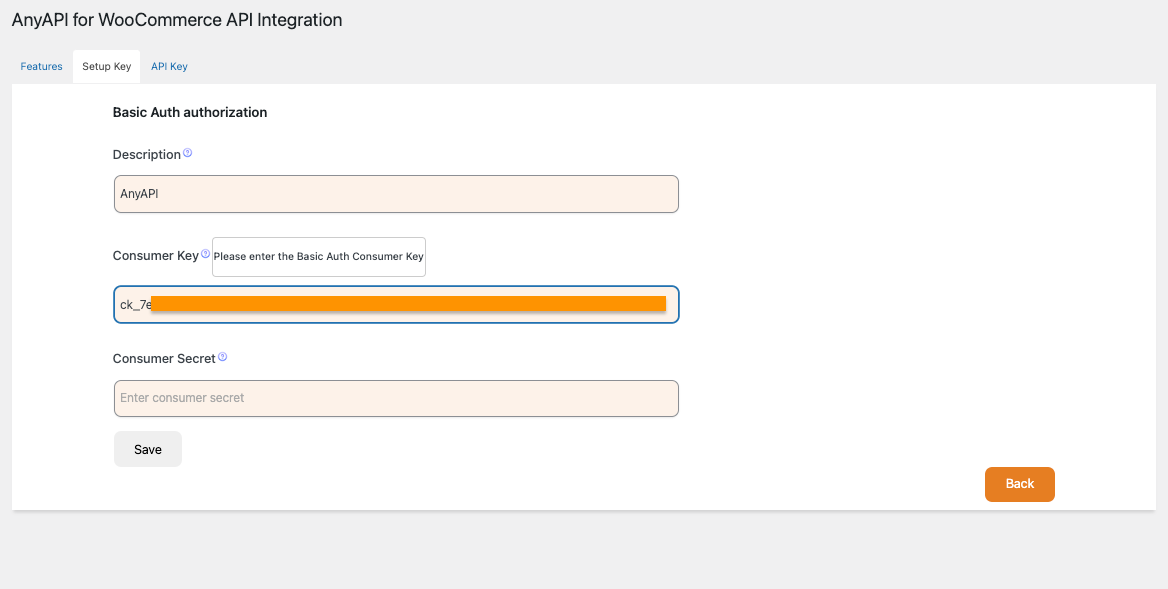Click the orange masked portion of the key

pyautogui.click(x=408, y=304)
